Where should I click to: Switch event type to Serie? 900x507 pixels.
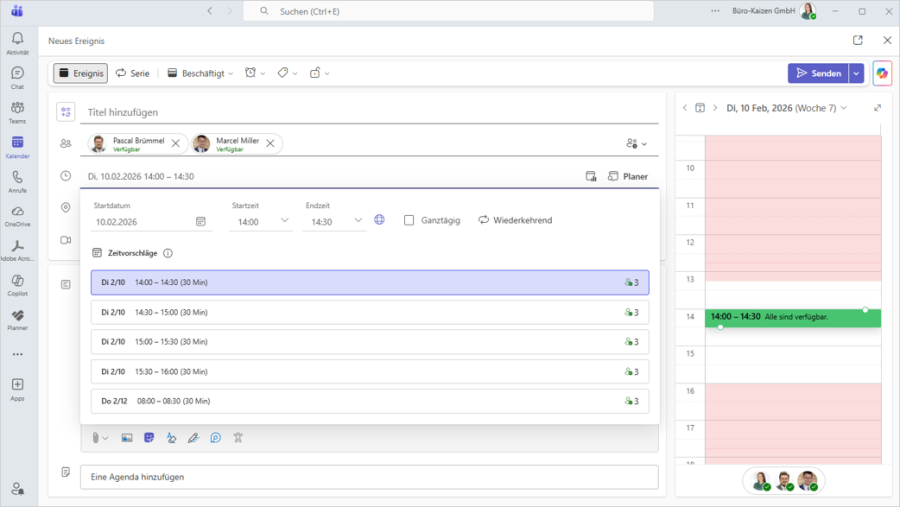(x=132, y=73)
